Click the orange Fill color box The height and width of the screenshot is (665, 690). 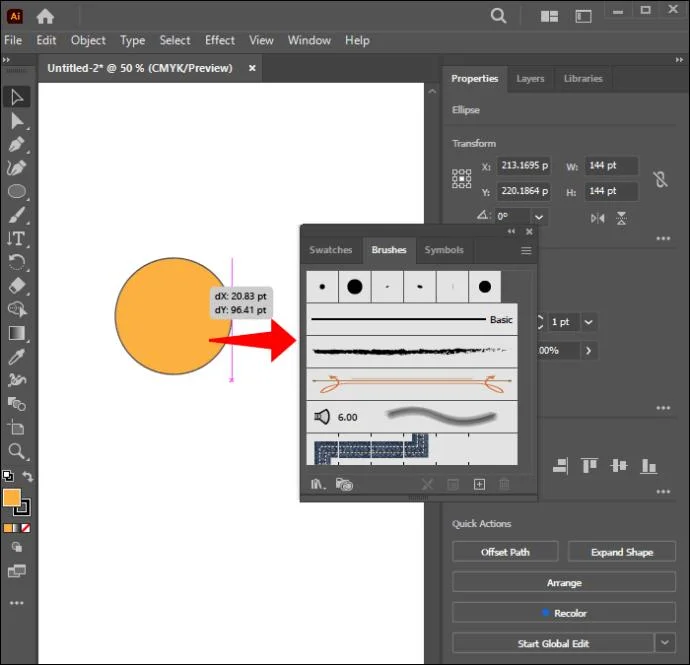click(x=11, y=498)
